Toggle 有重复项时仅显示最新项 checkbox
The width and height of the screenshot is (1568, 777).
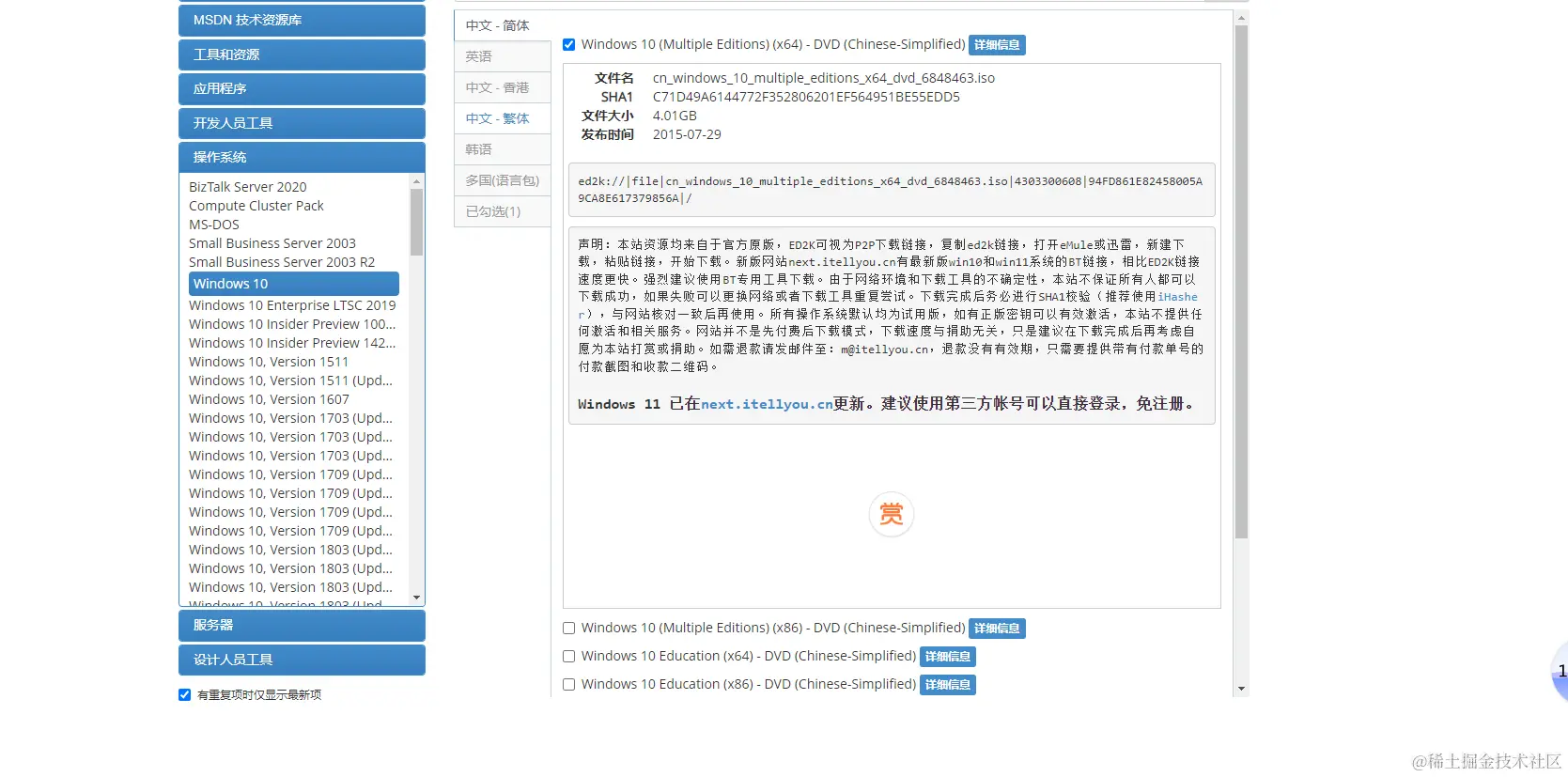point(184,694)
